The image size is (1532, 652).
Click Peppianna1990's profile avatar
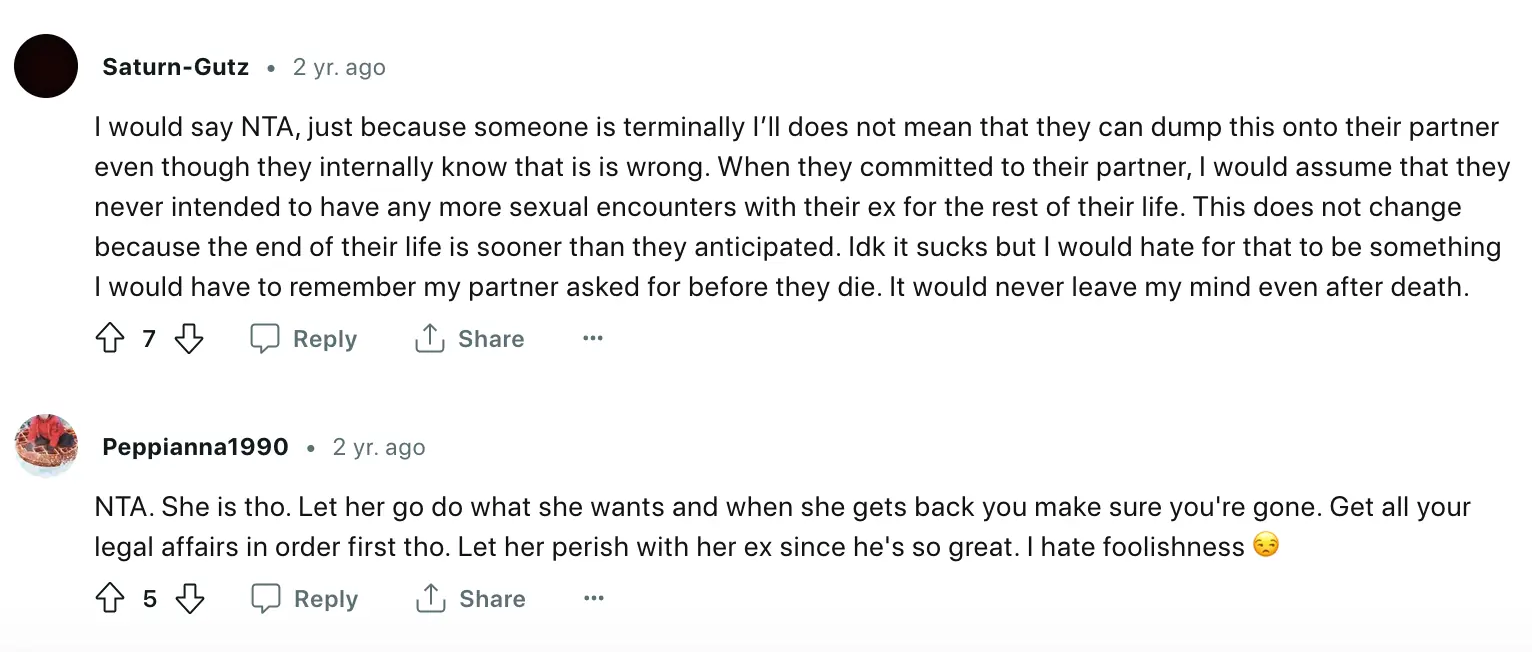(46, 445)
